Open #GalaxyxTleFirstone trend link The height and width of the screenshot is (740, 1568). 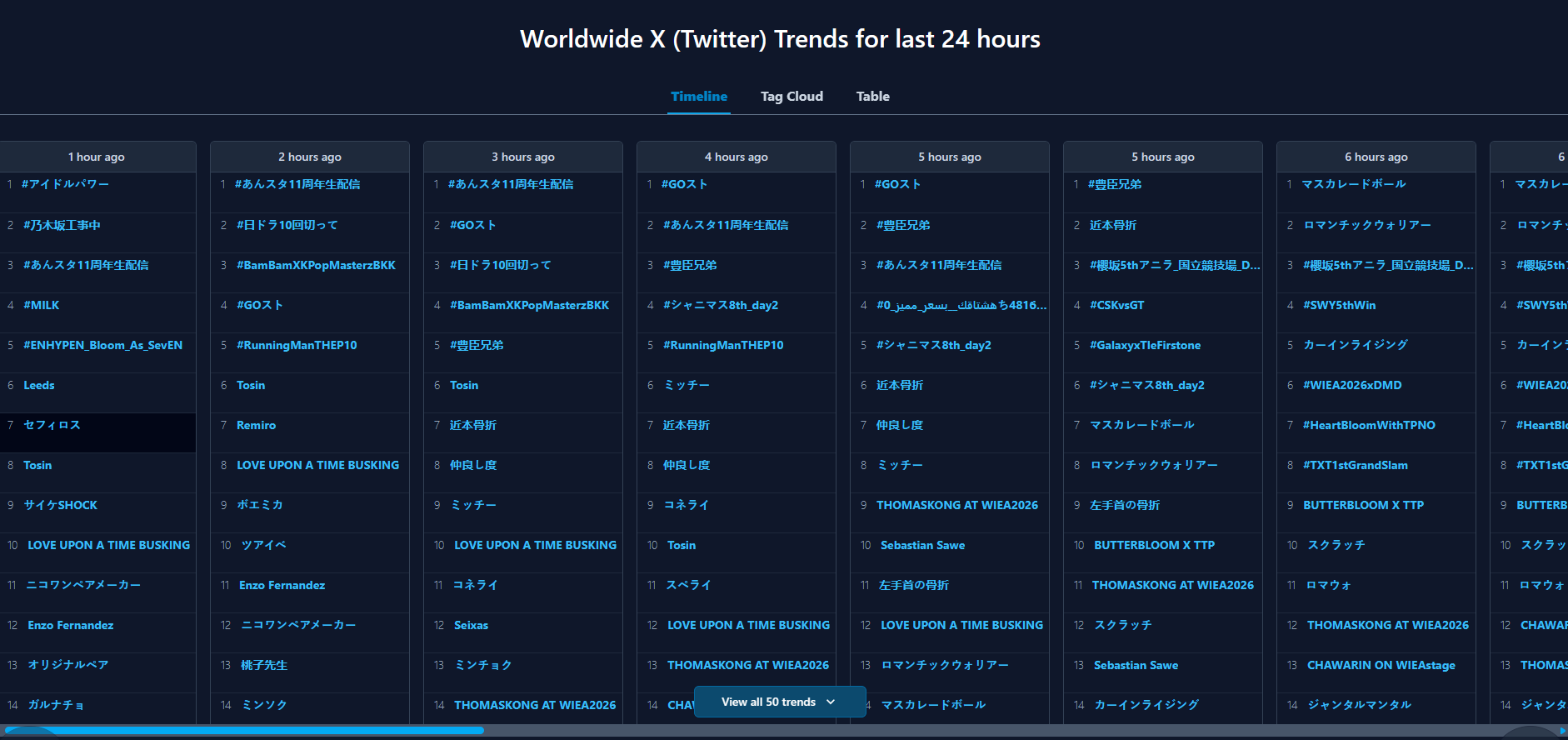(1145, 345)
